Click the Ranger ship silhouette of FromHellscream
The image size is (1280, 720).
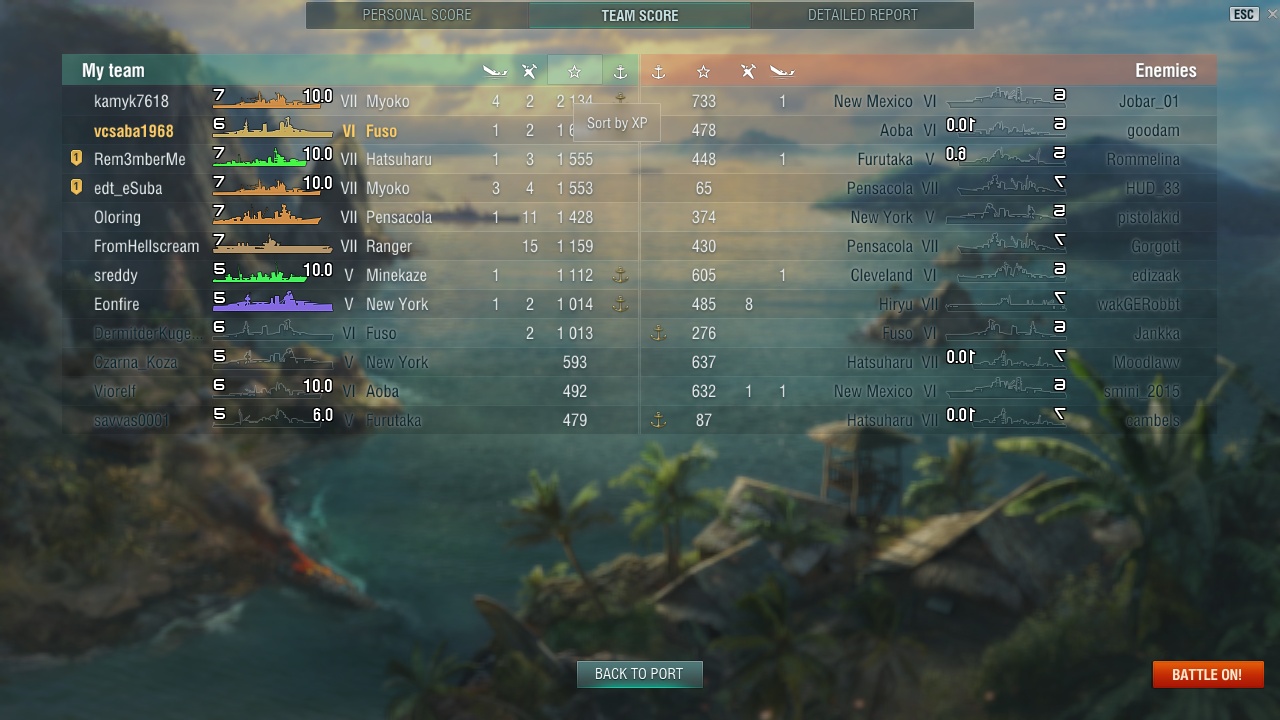pyautogui.click(x=272, y=244)
